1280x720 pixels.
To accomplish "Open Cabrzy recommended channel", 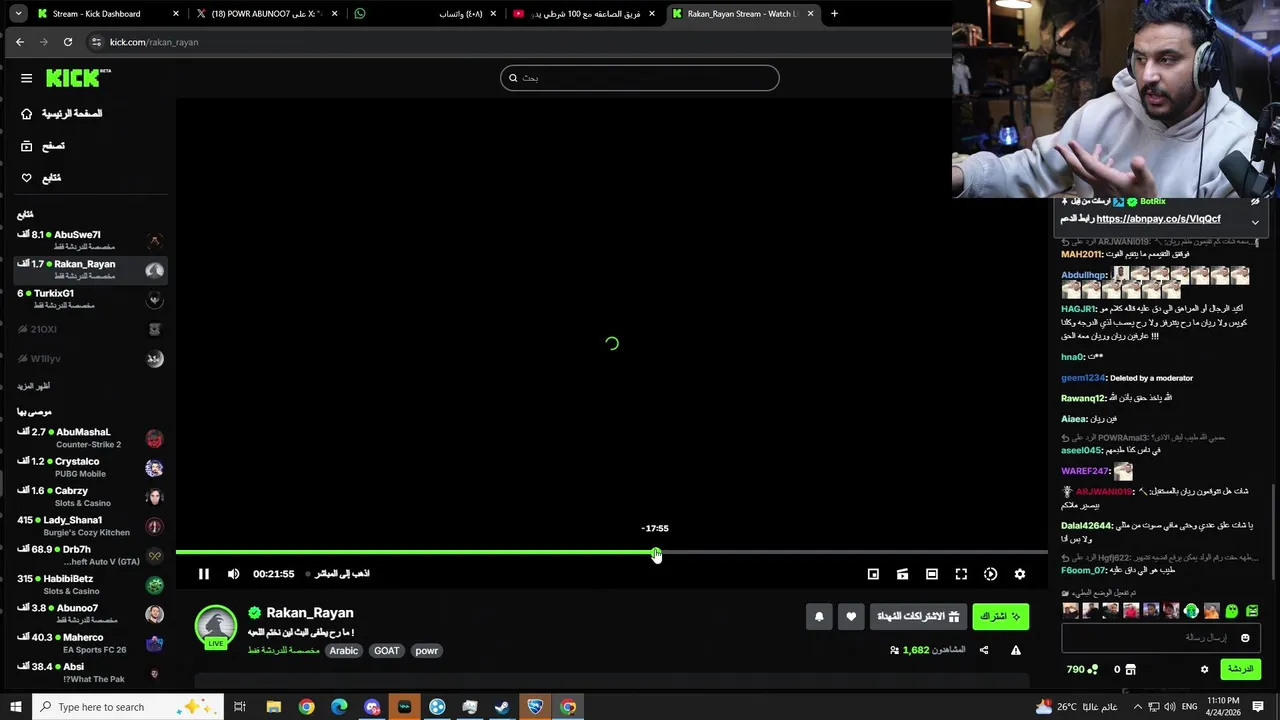I will pyautogui.click(x=90, y=496).
